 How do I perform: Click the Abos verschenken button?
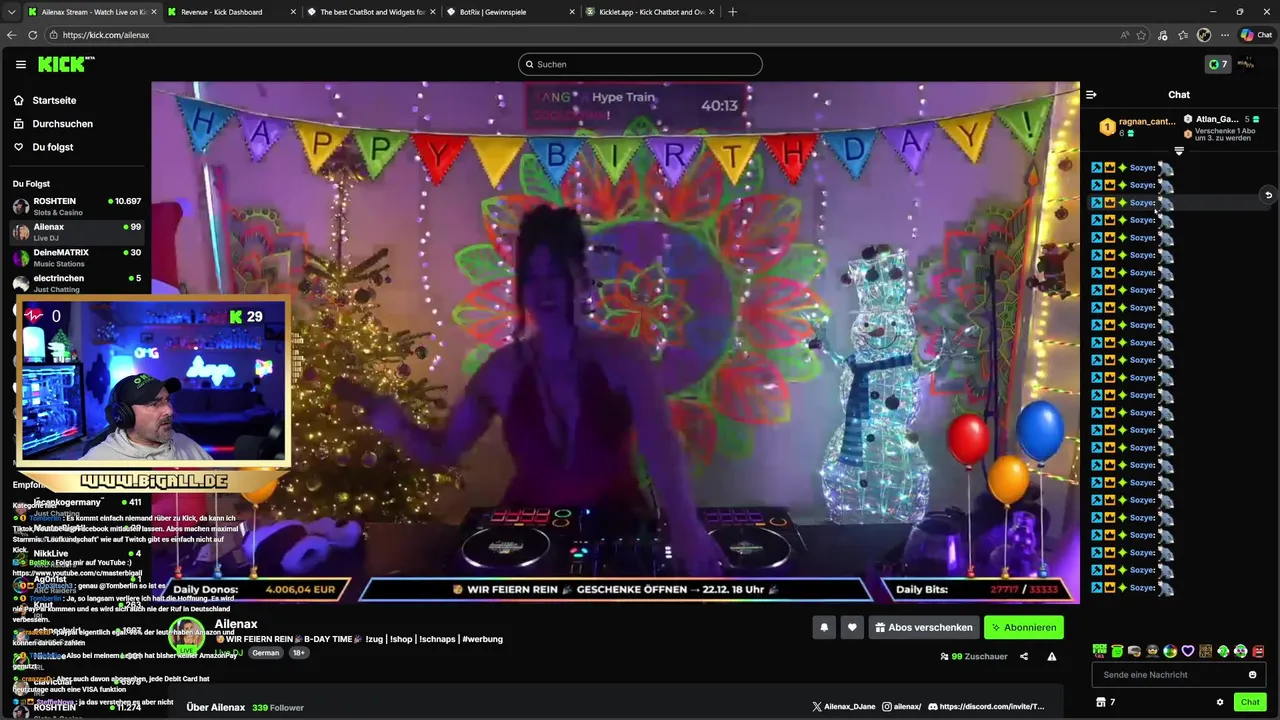[x=923, y=627]
